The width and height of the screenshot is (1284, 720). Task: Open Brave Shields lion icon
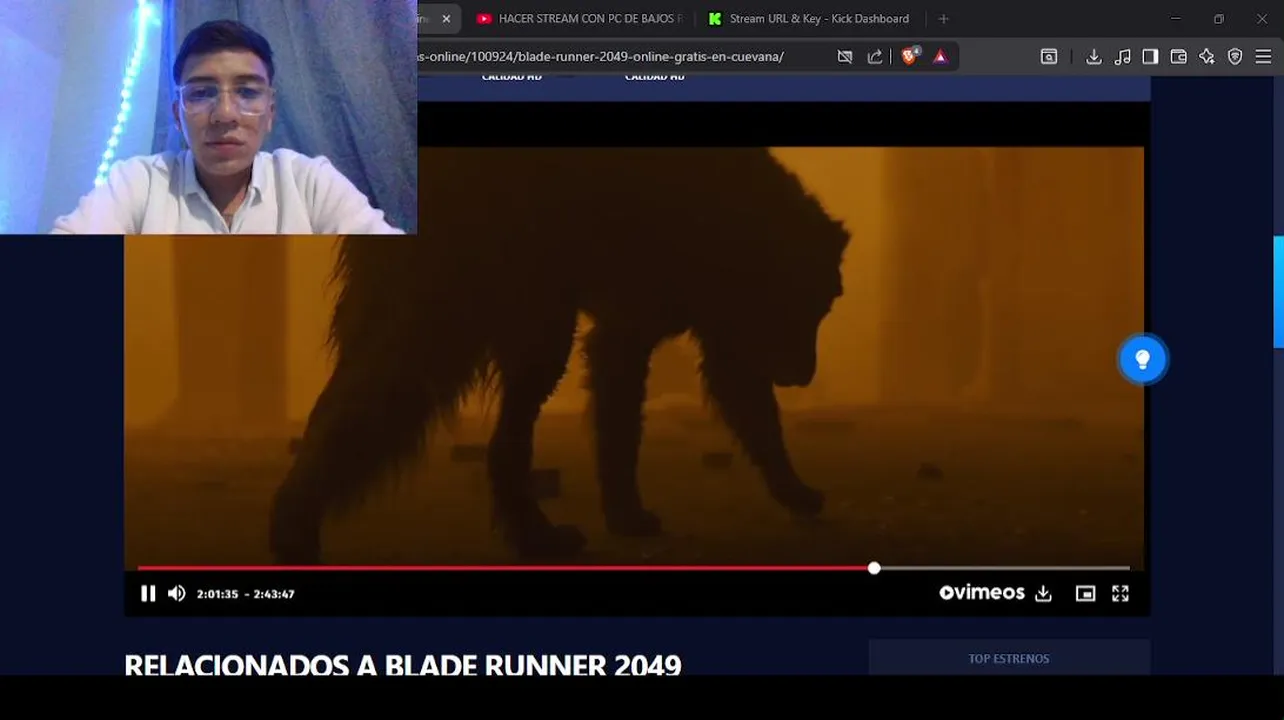pos(909,57)
